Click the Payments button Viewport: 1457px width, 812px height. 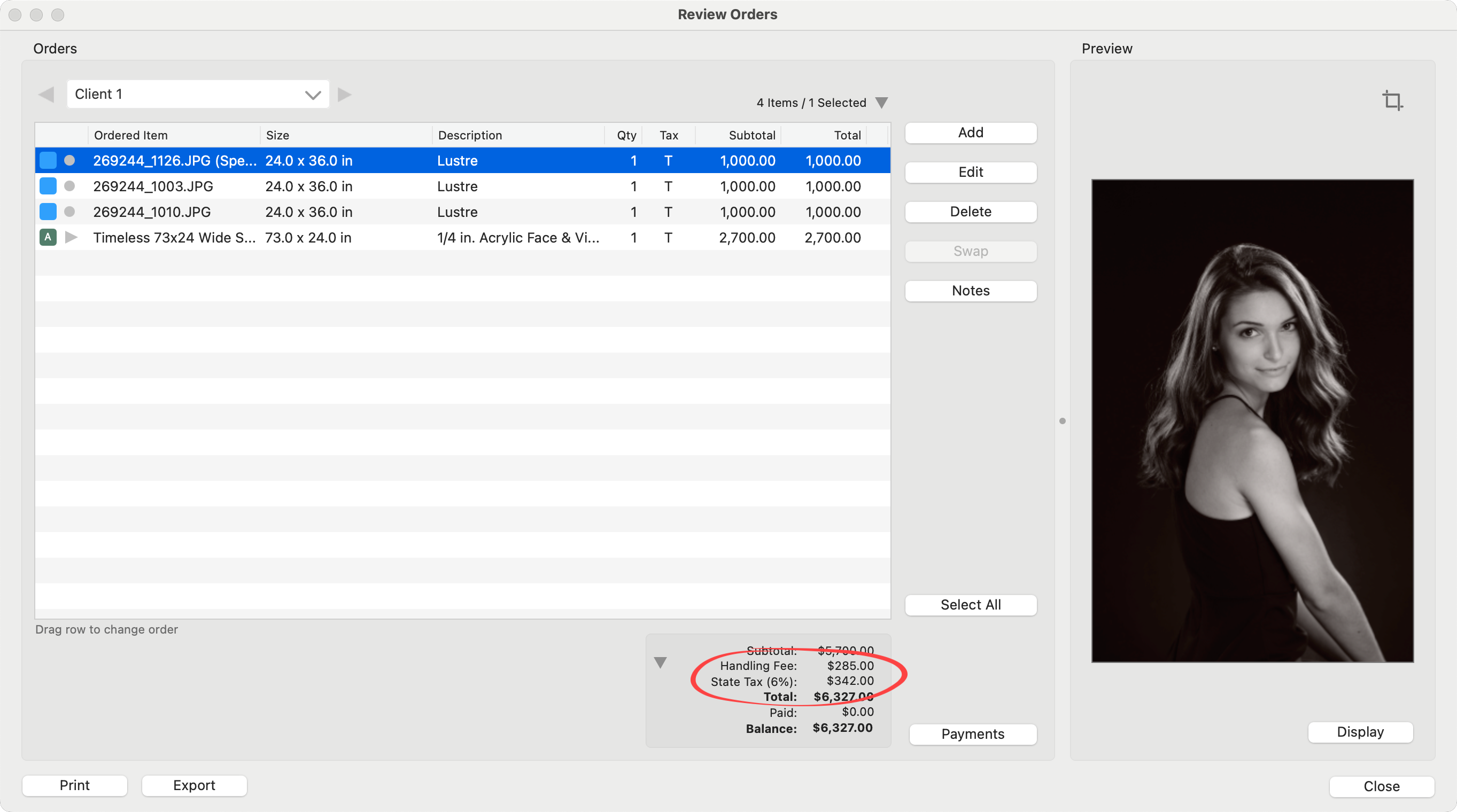coord(972,734)
